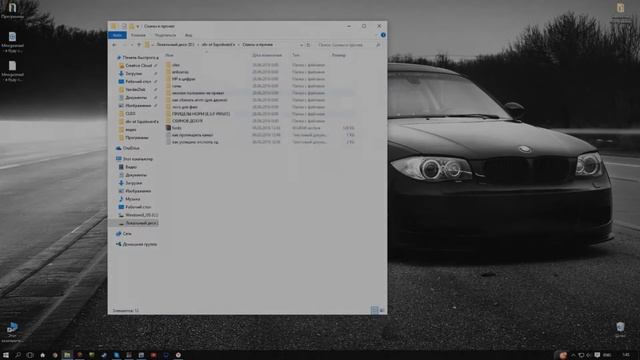Open Task View on the taskbar

[x=30, y=355]
